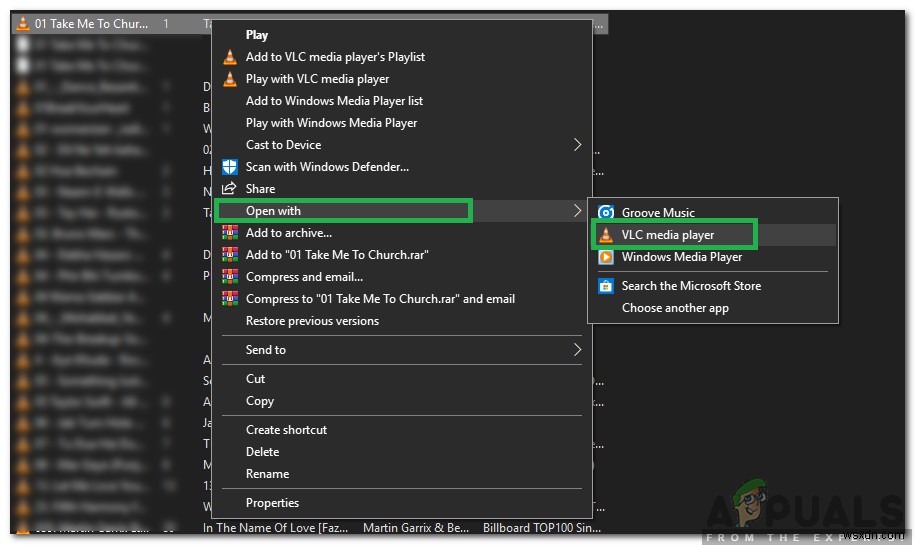Click the VLC cone icon beside Play with VLC
The height and width of the screenshot is (545, 916).
point(230,79)
